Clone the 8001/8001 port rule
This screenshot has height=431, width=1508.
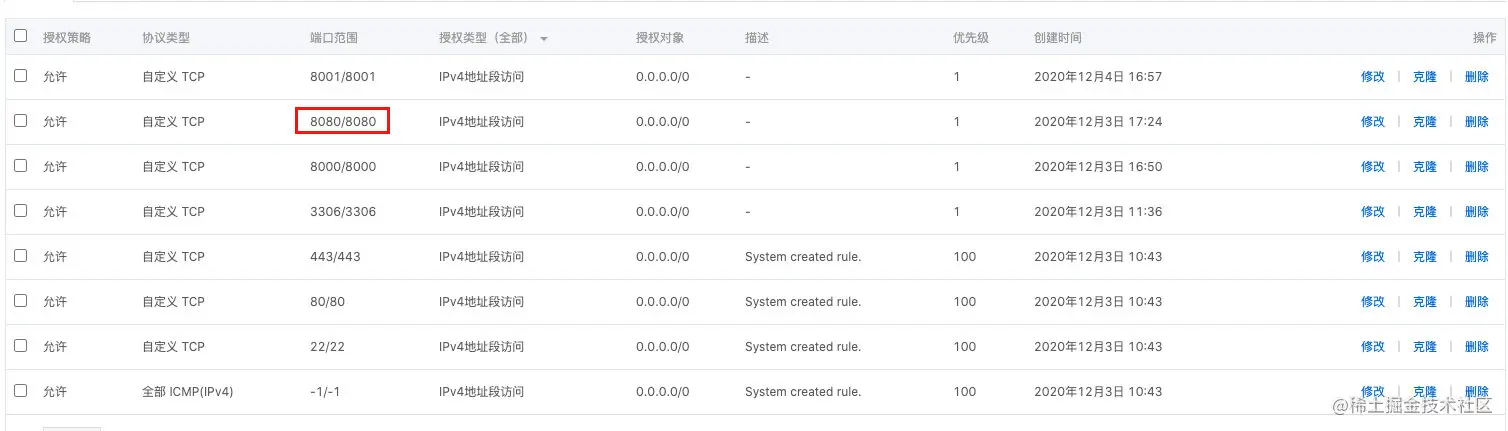(1424, 77)
